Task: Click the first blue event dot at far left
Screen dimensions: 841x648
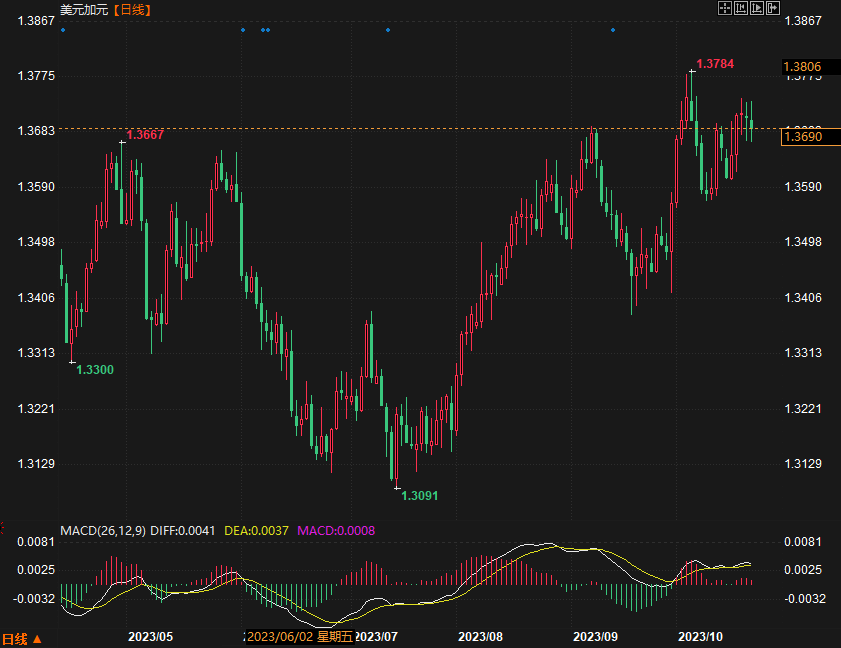Action: tap(62, 30)
